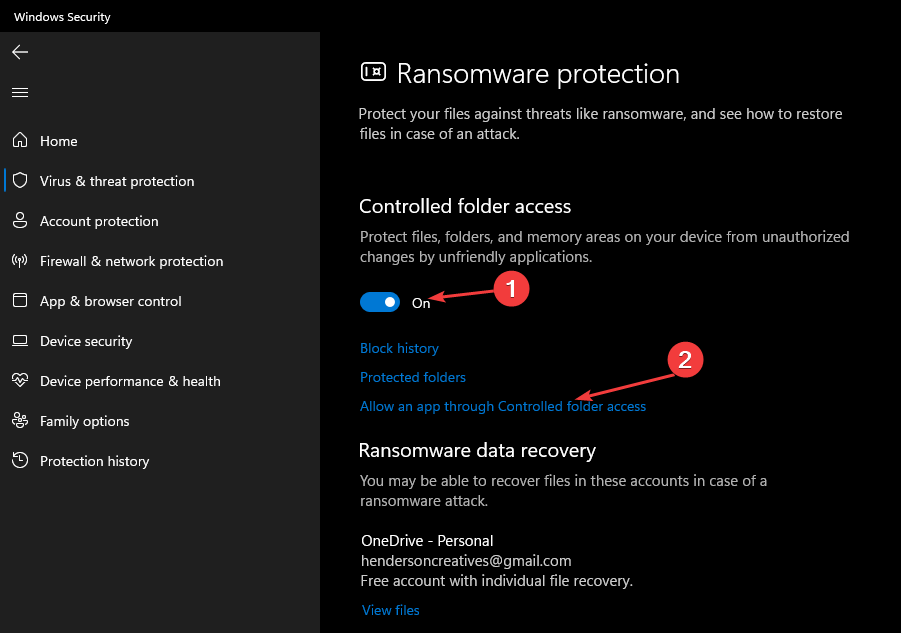Click the App & browser window icon
The height and width of the screenshot is (633, 901).
click(x=20, y=300)
